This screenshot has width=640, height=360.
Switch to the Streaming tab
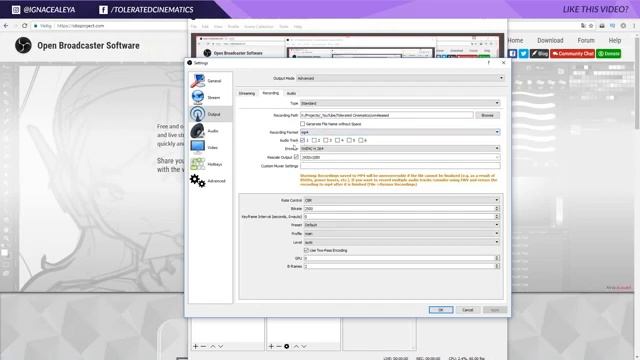[x=247, y=93]
